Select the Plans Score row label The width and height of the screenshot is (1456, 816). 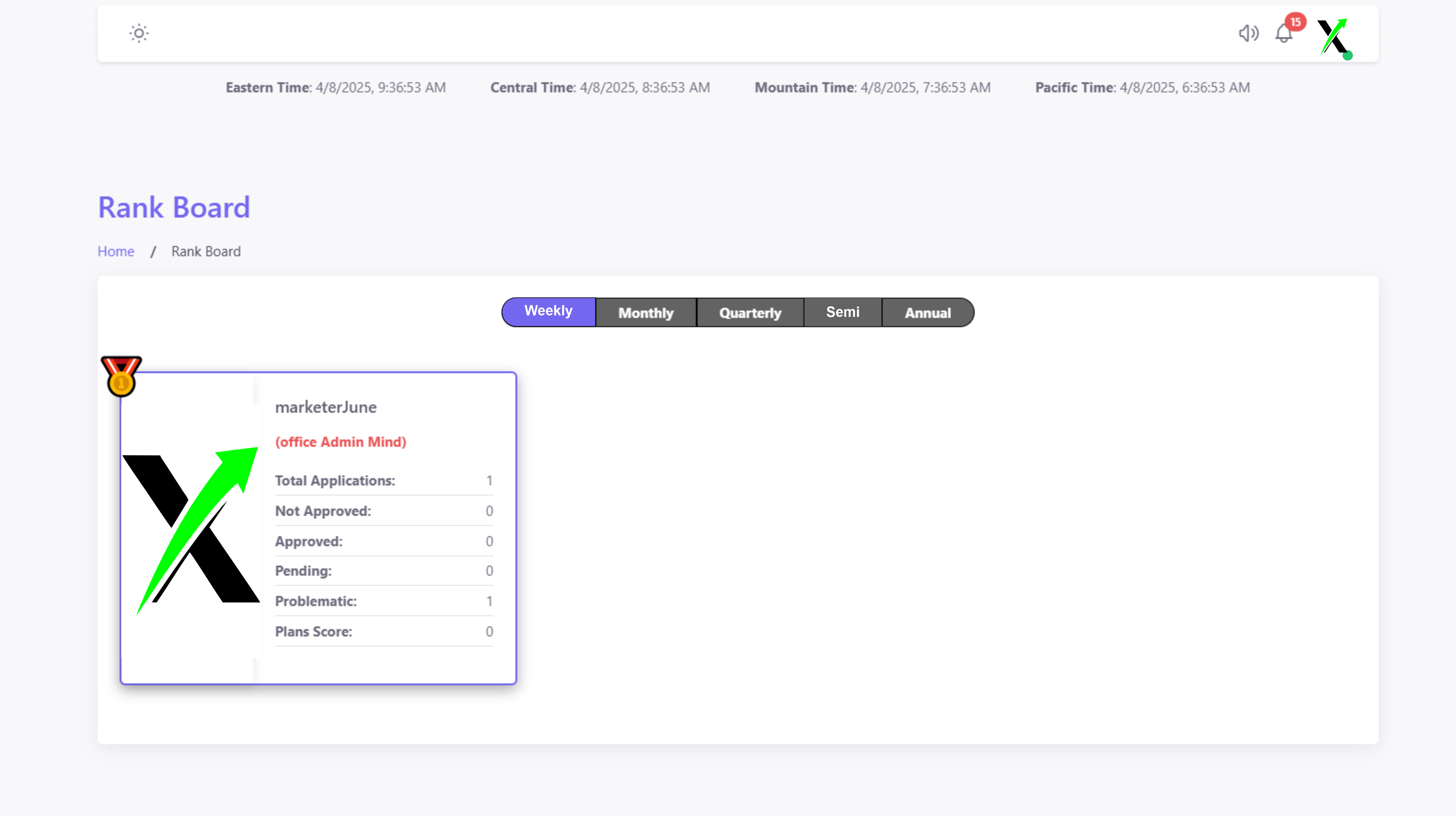click(314, 632)
